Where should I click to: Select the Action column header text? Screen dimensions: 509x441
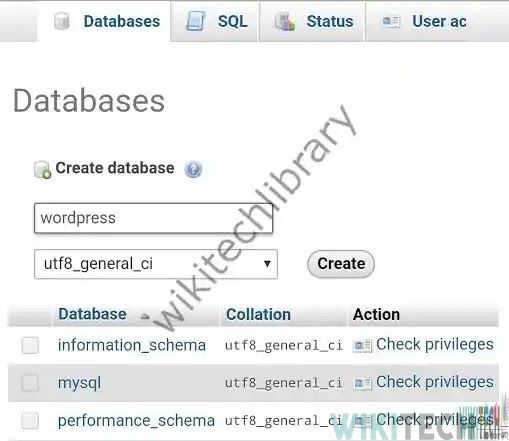(376, 314)
